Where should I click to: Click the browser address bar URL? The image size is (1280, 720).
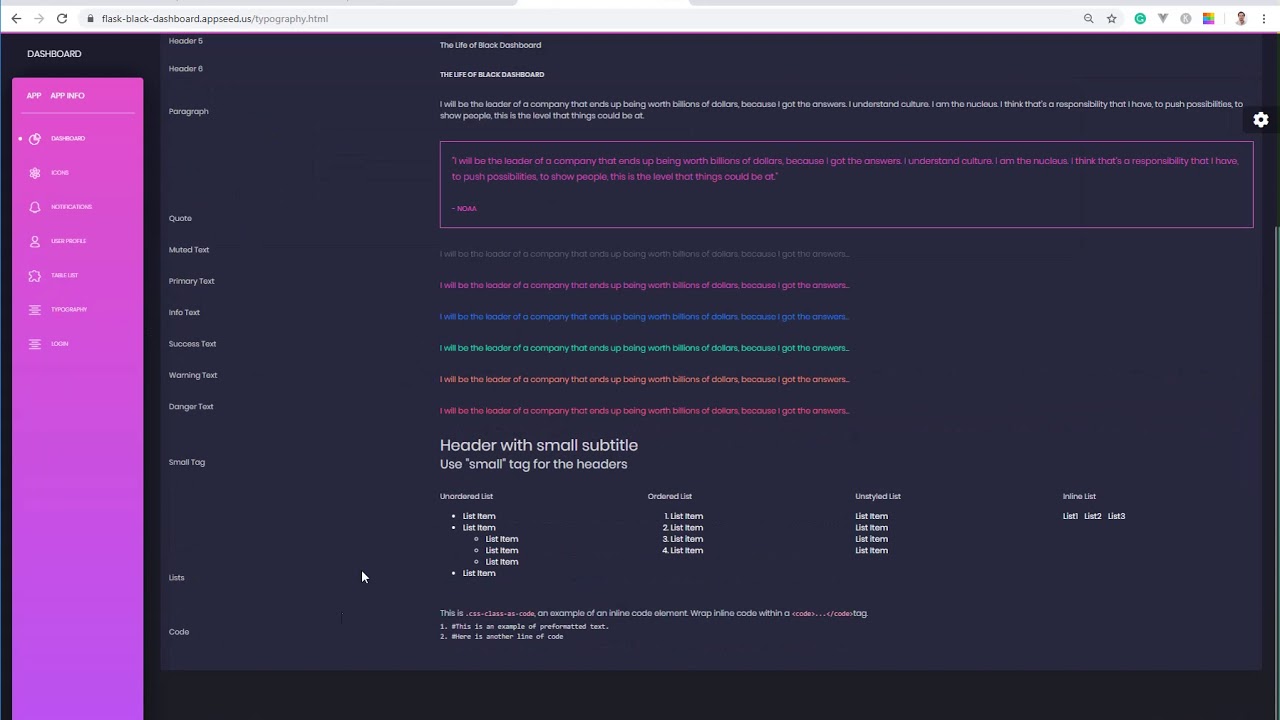pos(214,18)
